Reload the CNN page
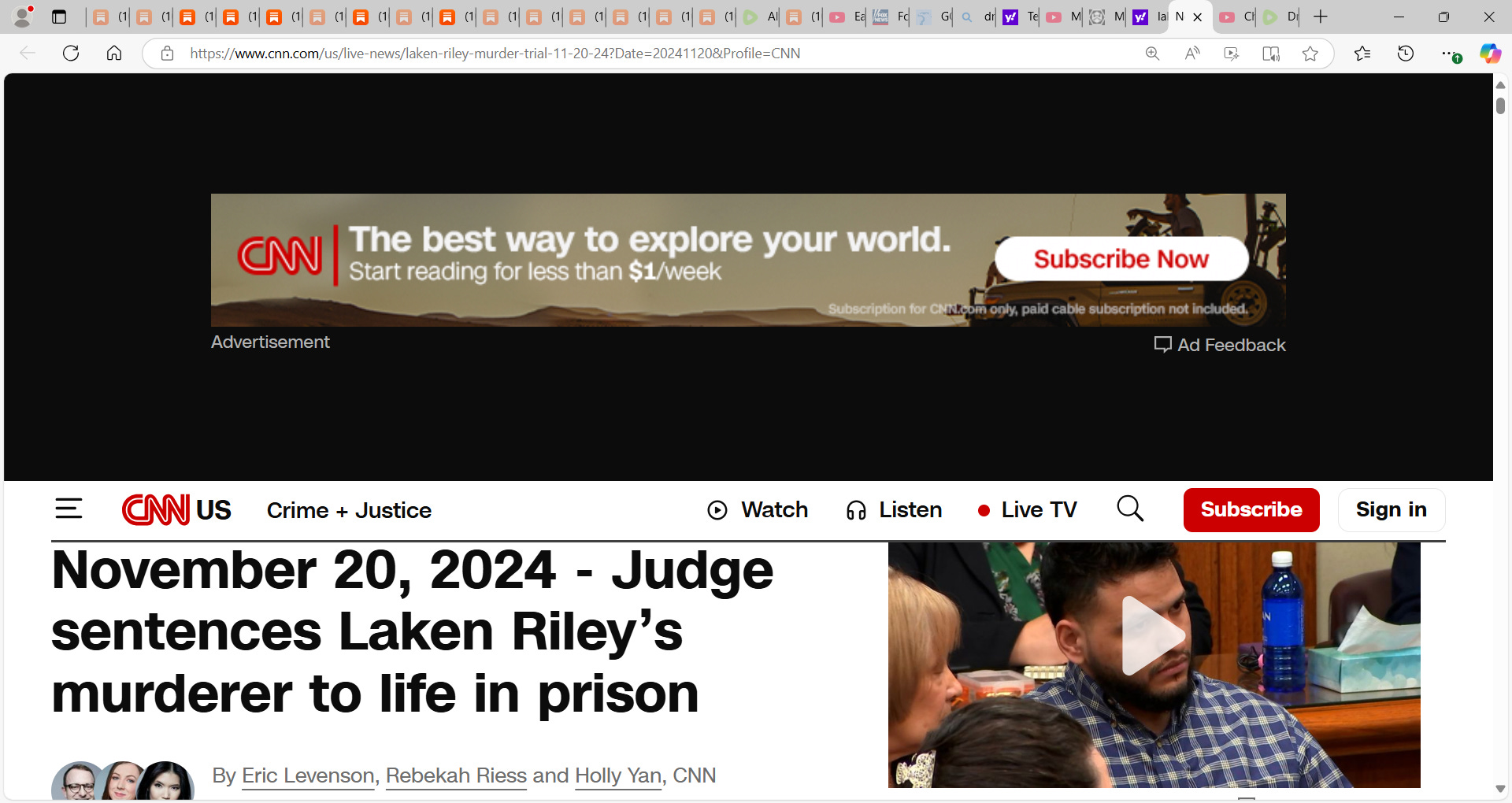Image resolution: width=1512 pixels, height=803 pixels. tap(71, 53)
